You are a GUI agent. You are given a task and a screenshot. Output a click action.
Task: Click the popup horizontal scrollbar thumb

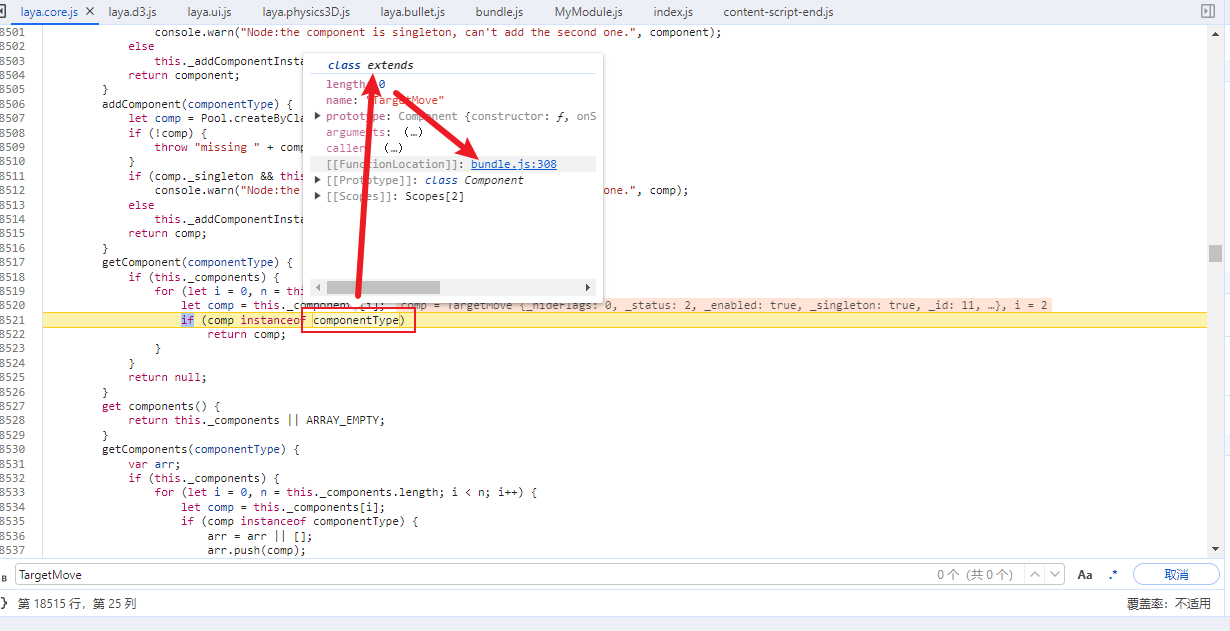[x=383, y=287]
